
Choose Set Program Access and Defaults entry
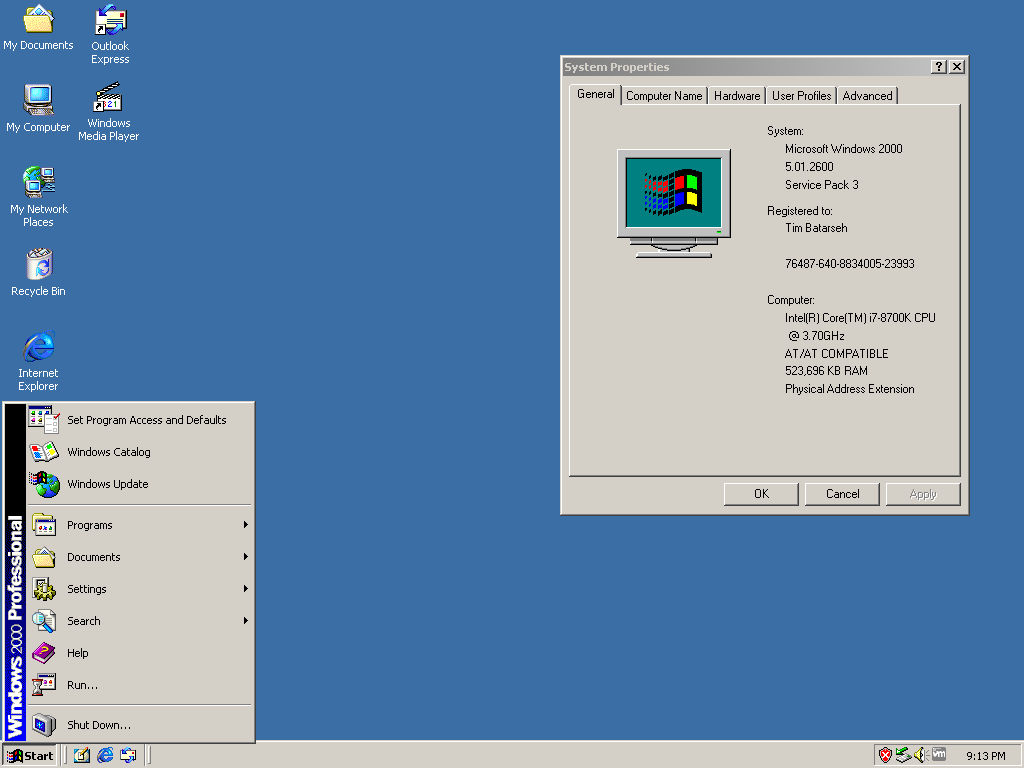coord(139,419)
